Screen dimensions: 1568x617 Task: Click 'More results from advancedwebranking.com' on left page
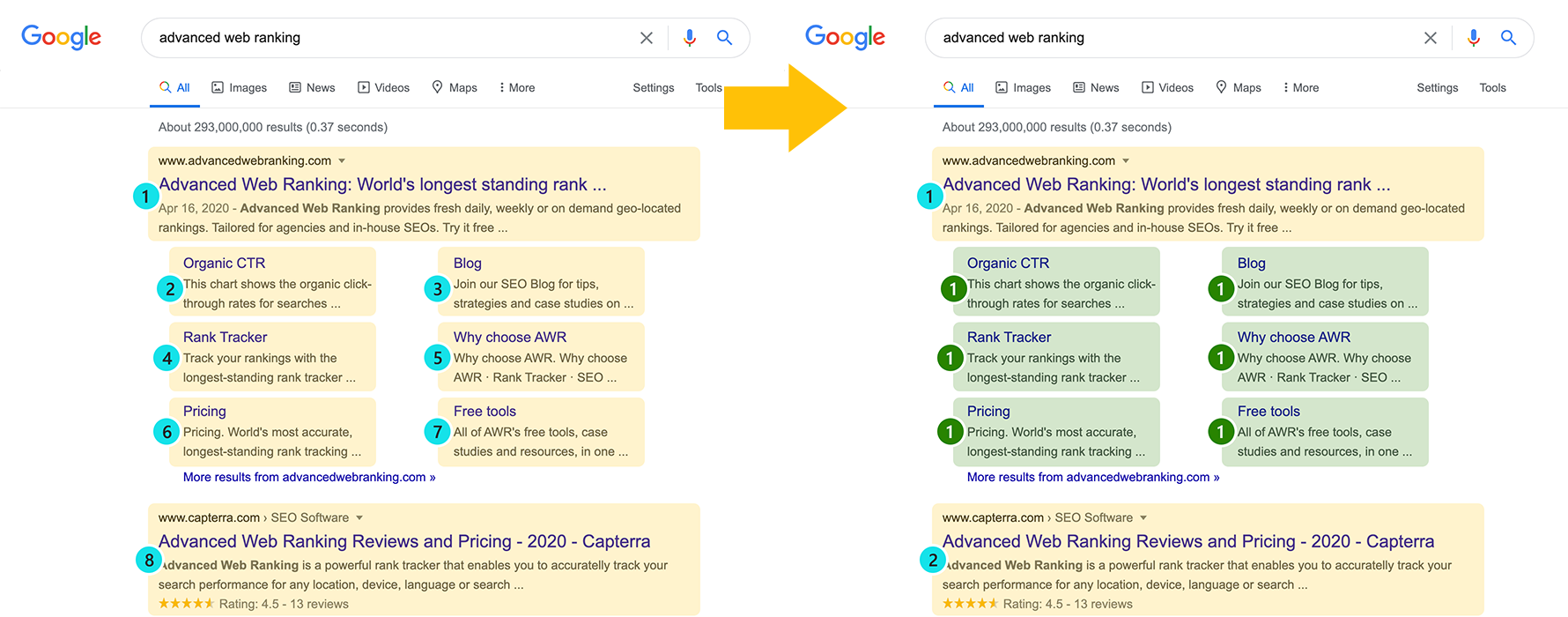tap(309, 477)
